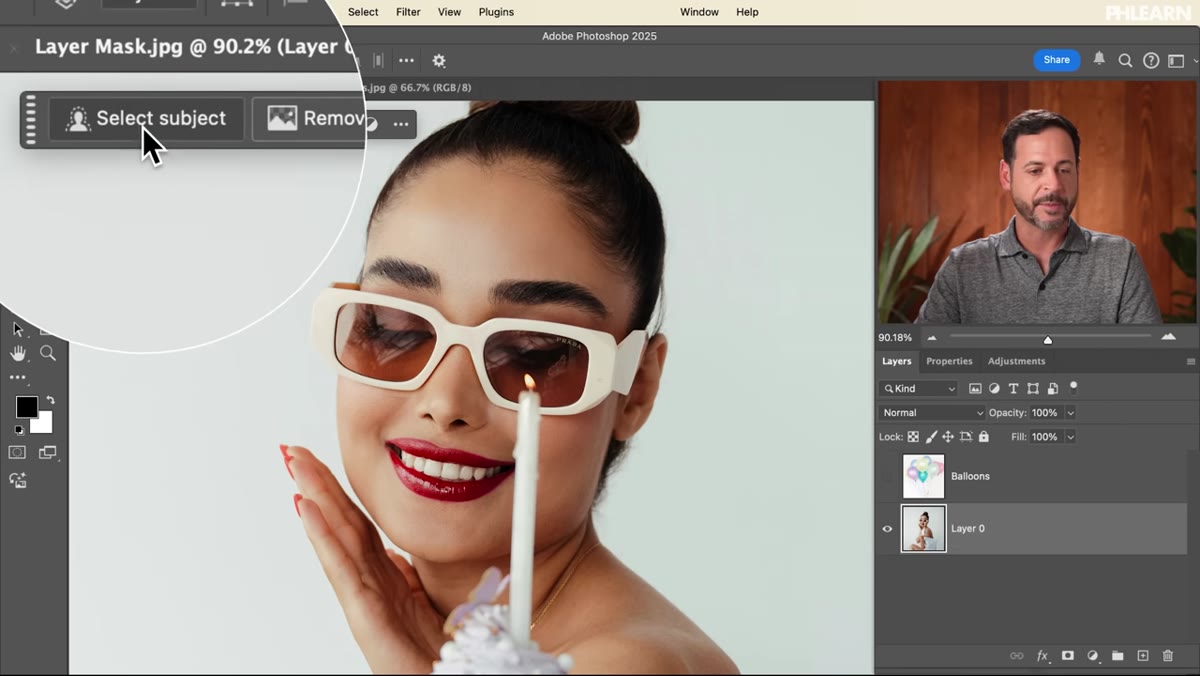Click the Navigator zoom out small mountains

pos(933,338)
